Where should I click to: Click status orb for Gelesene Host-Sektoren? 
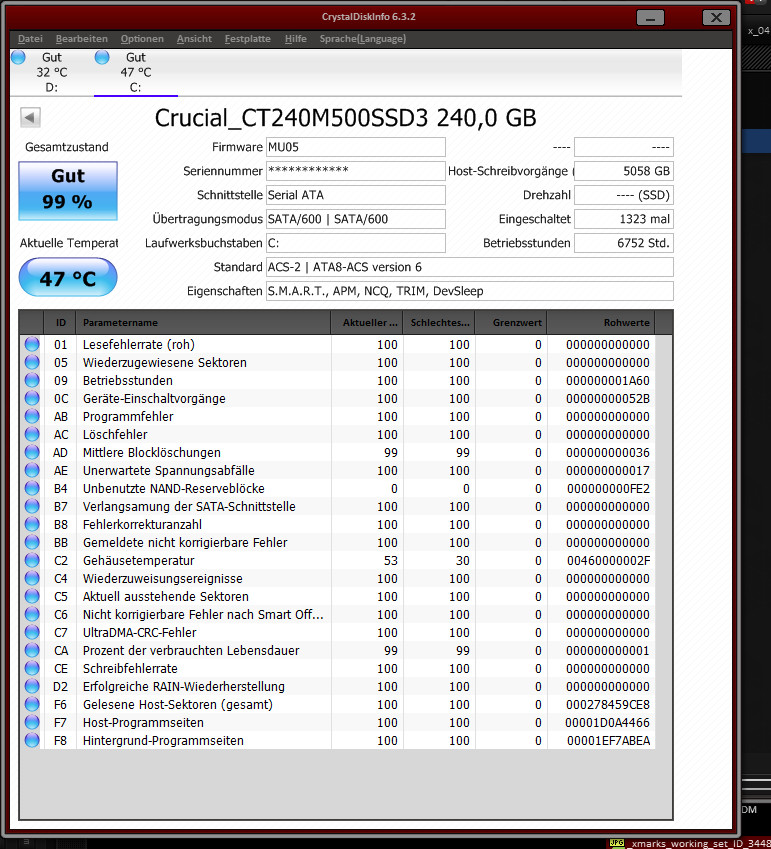point(32,704)
